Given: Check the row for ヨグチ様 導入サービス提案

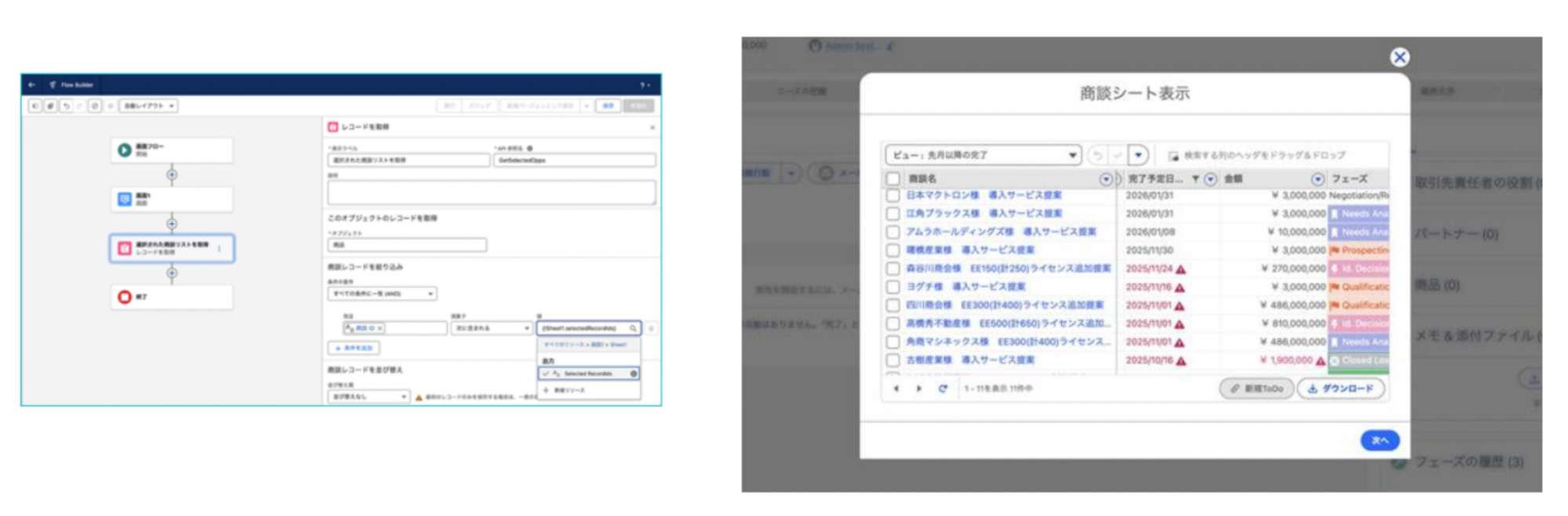Looking at the screenshot, I should click(x=893, y=287).
